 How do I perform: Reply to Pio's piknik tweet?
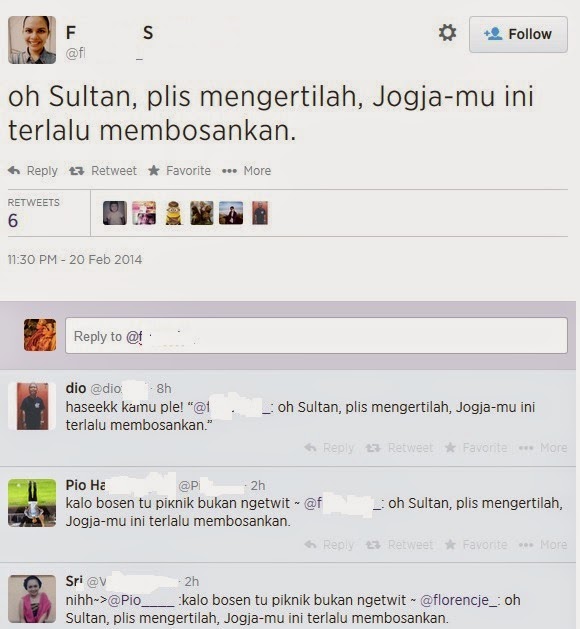click(x=329, y=545)
